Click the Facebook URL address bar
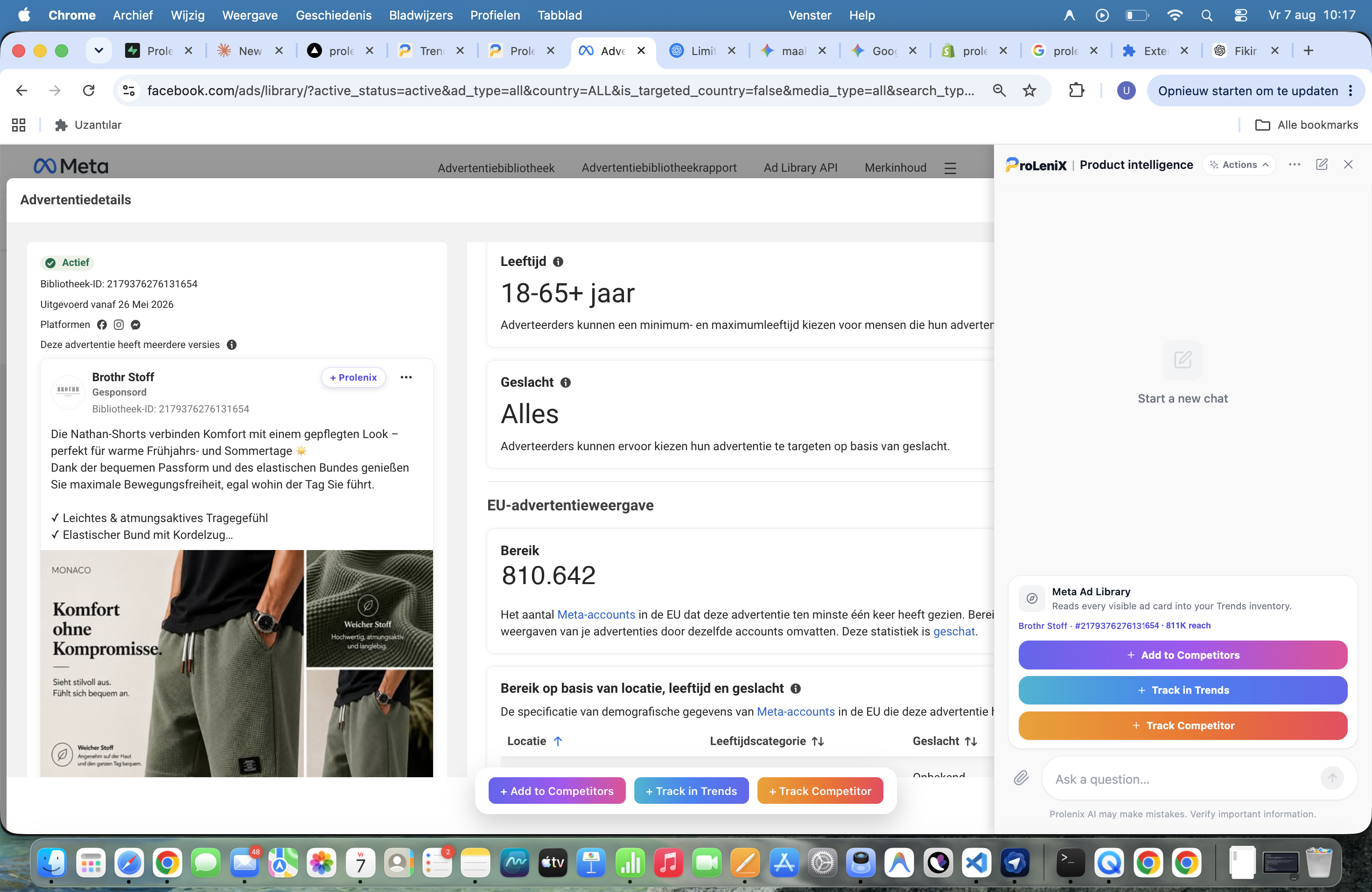The image size is (1372, 892). tap(560, 91)
